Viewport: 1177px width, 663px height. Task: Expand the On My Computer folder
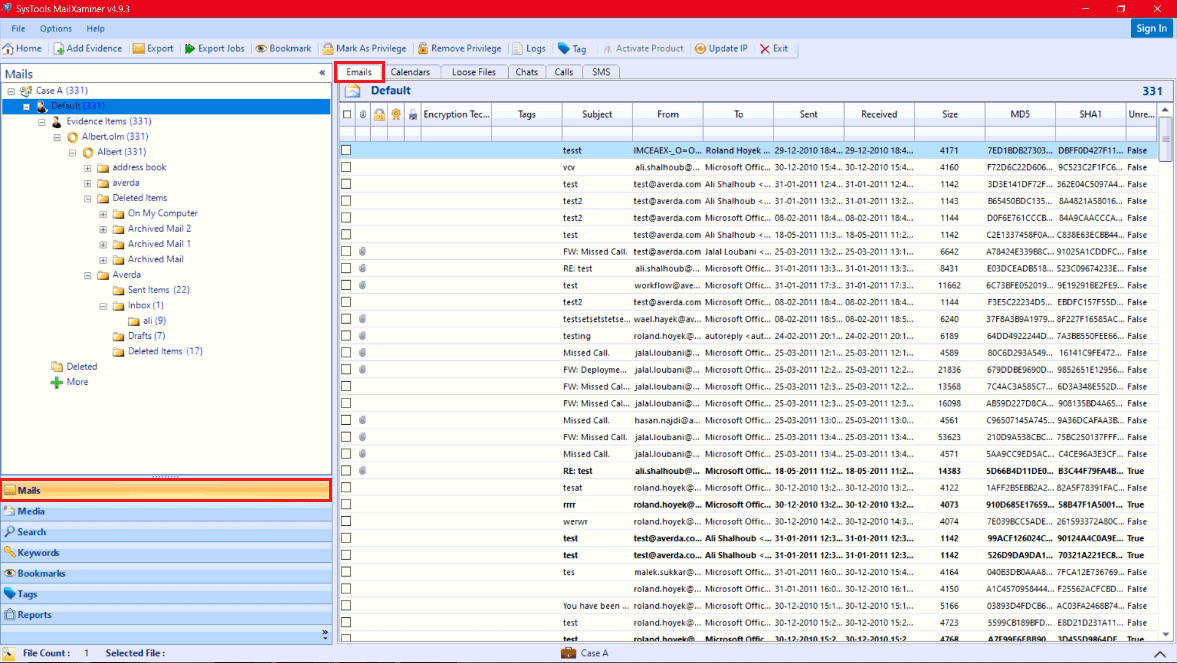pyautogui.click(x=104, y=214)
